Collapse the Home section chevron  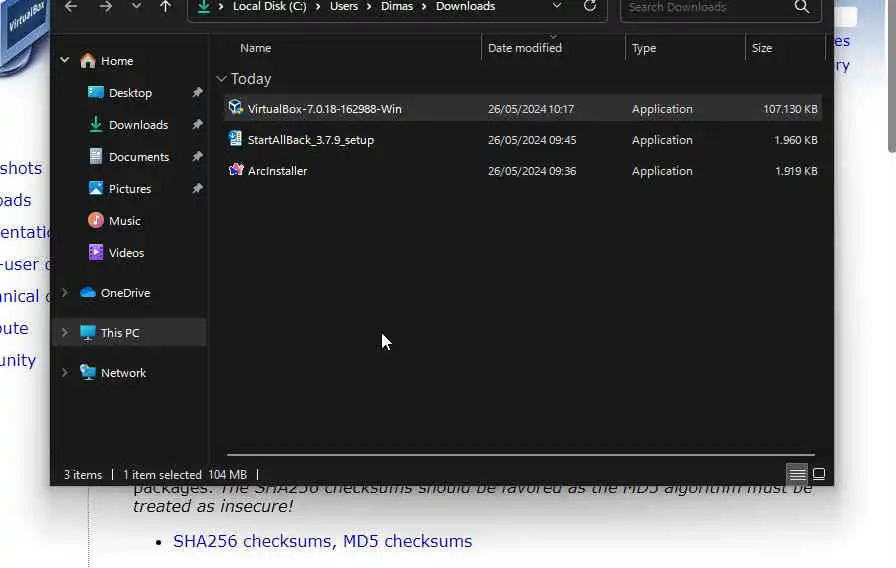[65, 59]
